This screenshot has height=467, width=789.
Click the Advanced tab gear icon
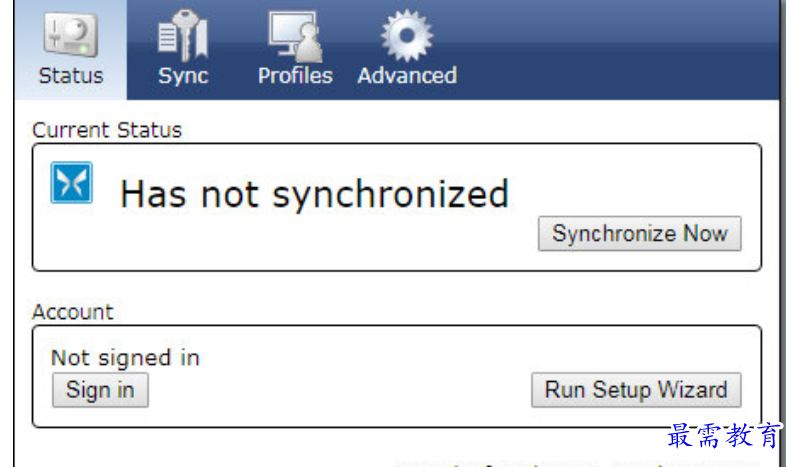406,34
